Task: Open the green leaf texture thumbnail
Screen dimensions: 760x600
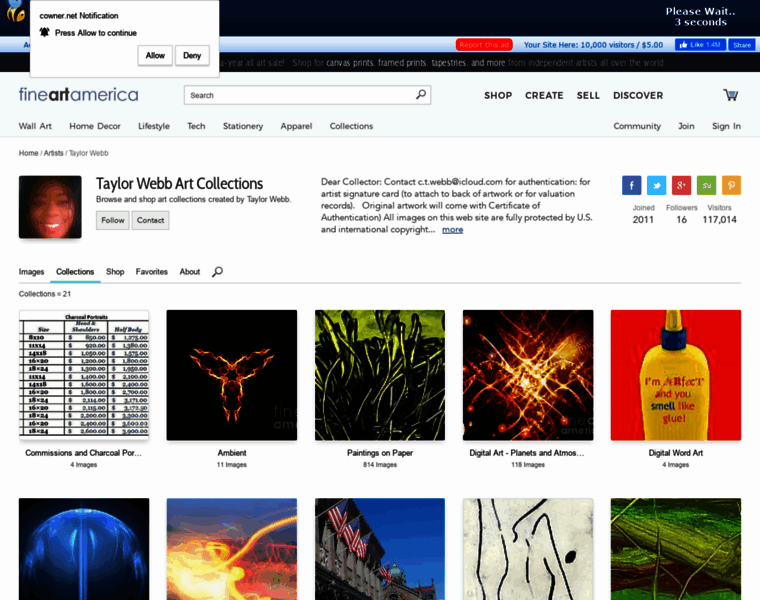Action: click(x=676, y=549)
